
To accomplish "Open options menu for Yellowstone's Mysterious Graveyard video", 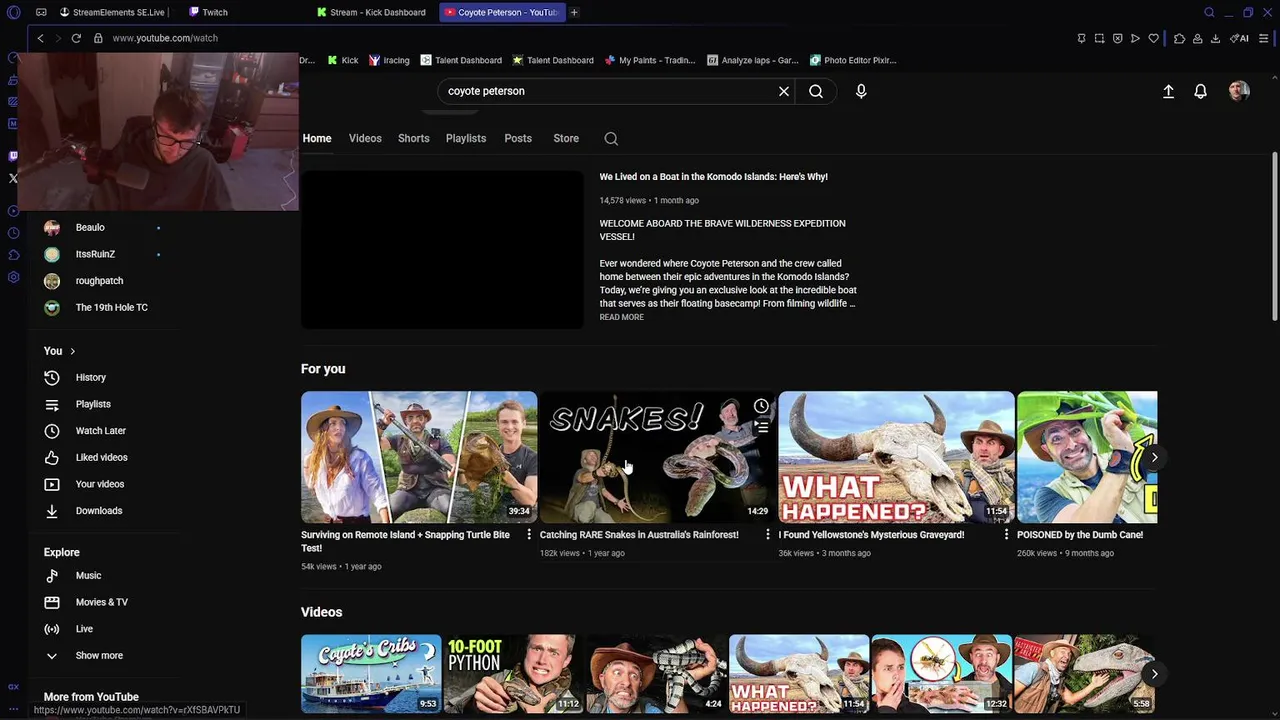I will pos(1006,535).
